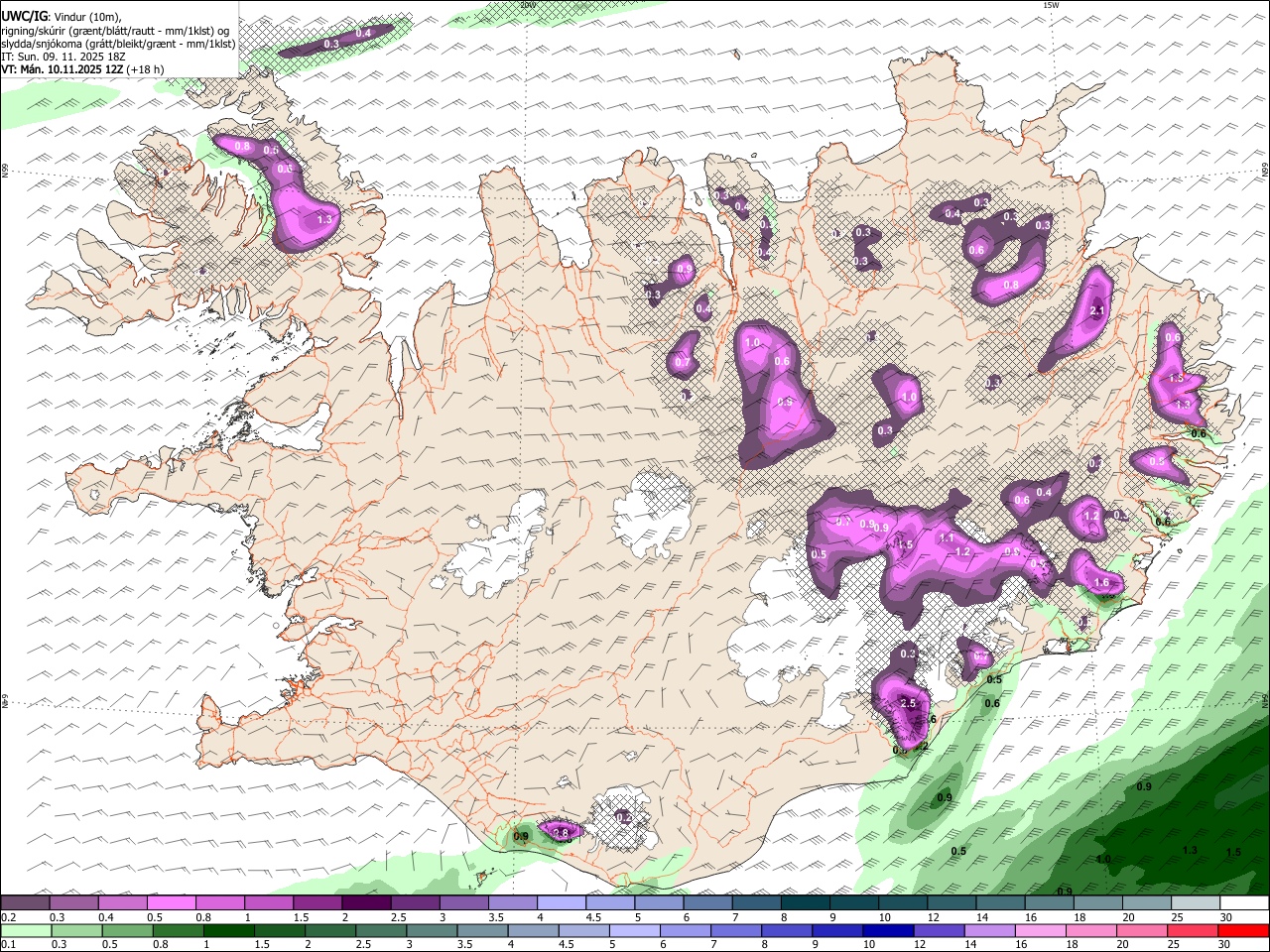Click the white 30+ snow legend swatch
Image resolution: width=1270 pixels, height=952 pixels.
pos(1244,903)
